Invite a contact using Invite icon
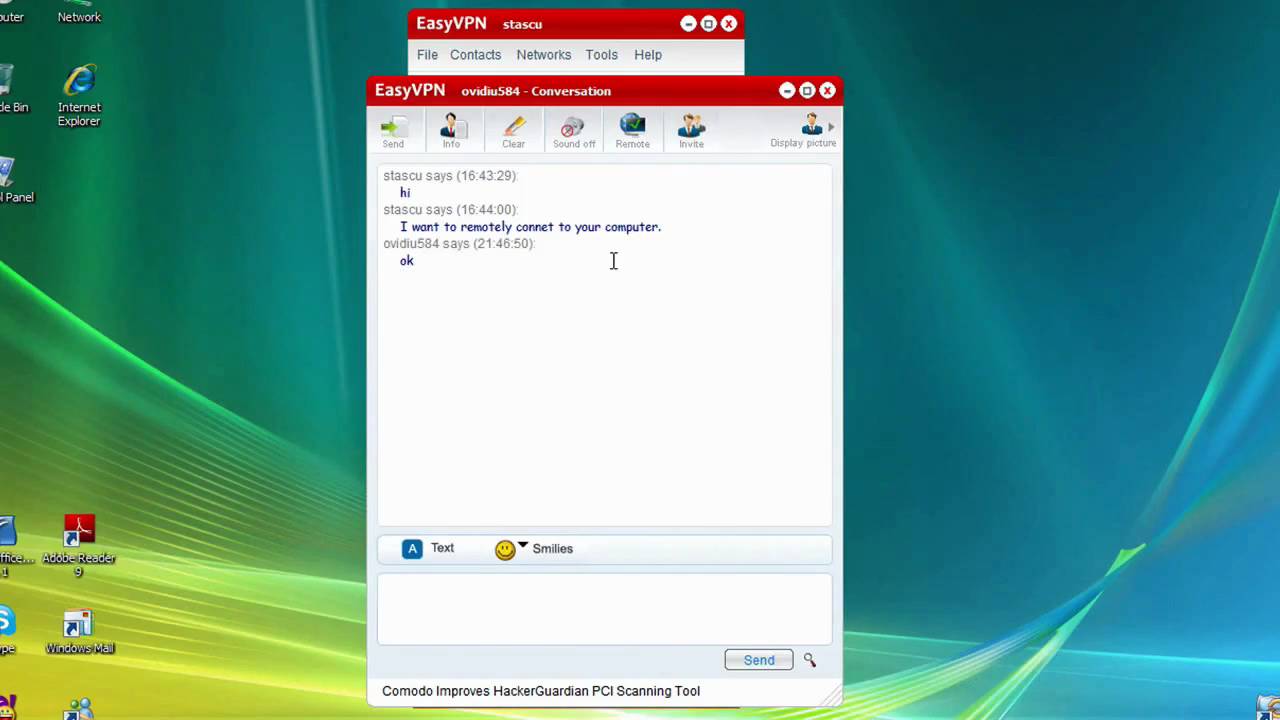The width and height of the screenshot is (1280, 720). point(691,131)
